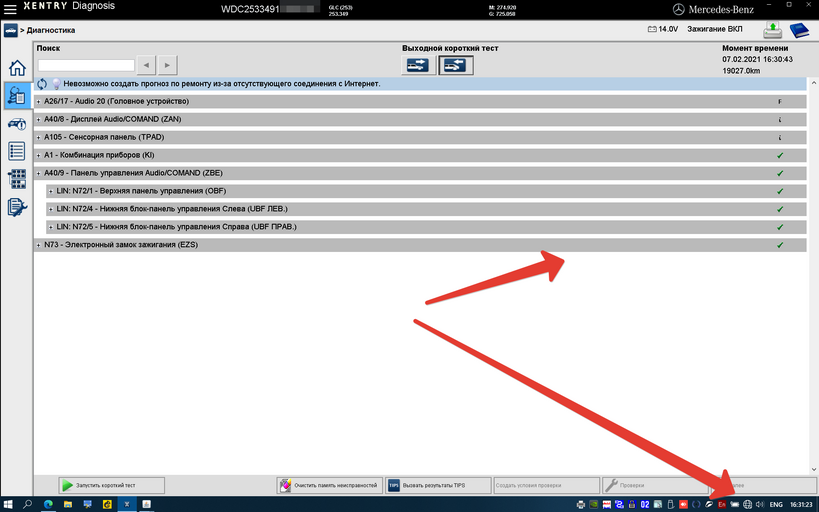Open the checklist sidebar icon

(17, 151)
